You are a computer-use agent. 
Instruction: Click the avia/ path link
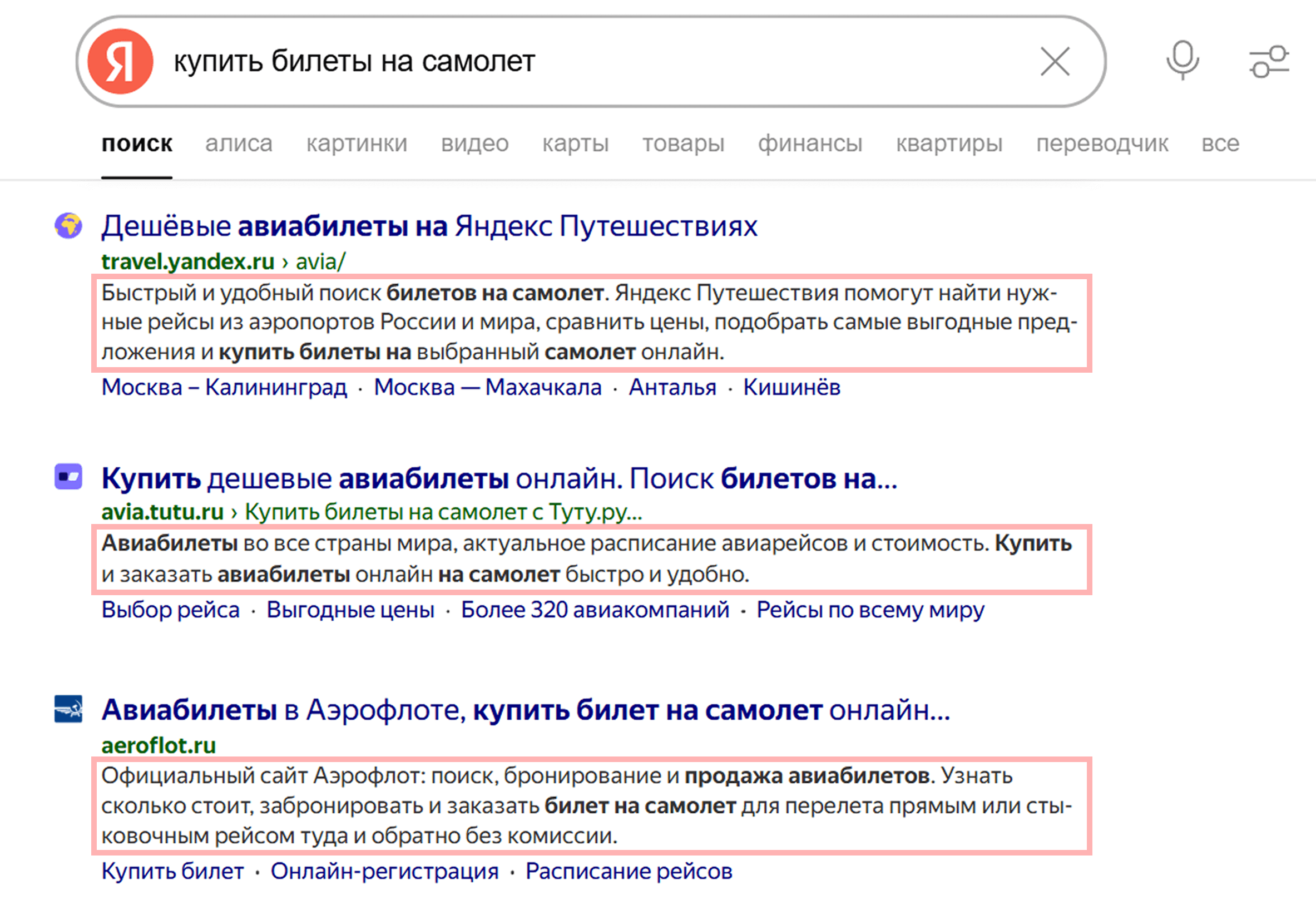click(320, 261)
